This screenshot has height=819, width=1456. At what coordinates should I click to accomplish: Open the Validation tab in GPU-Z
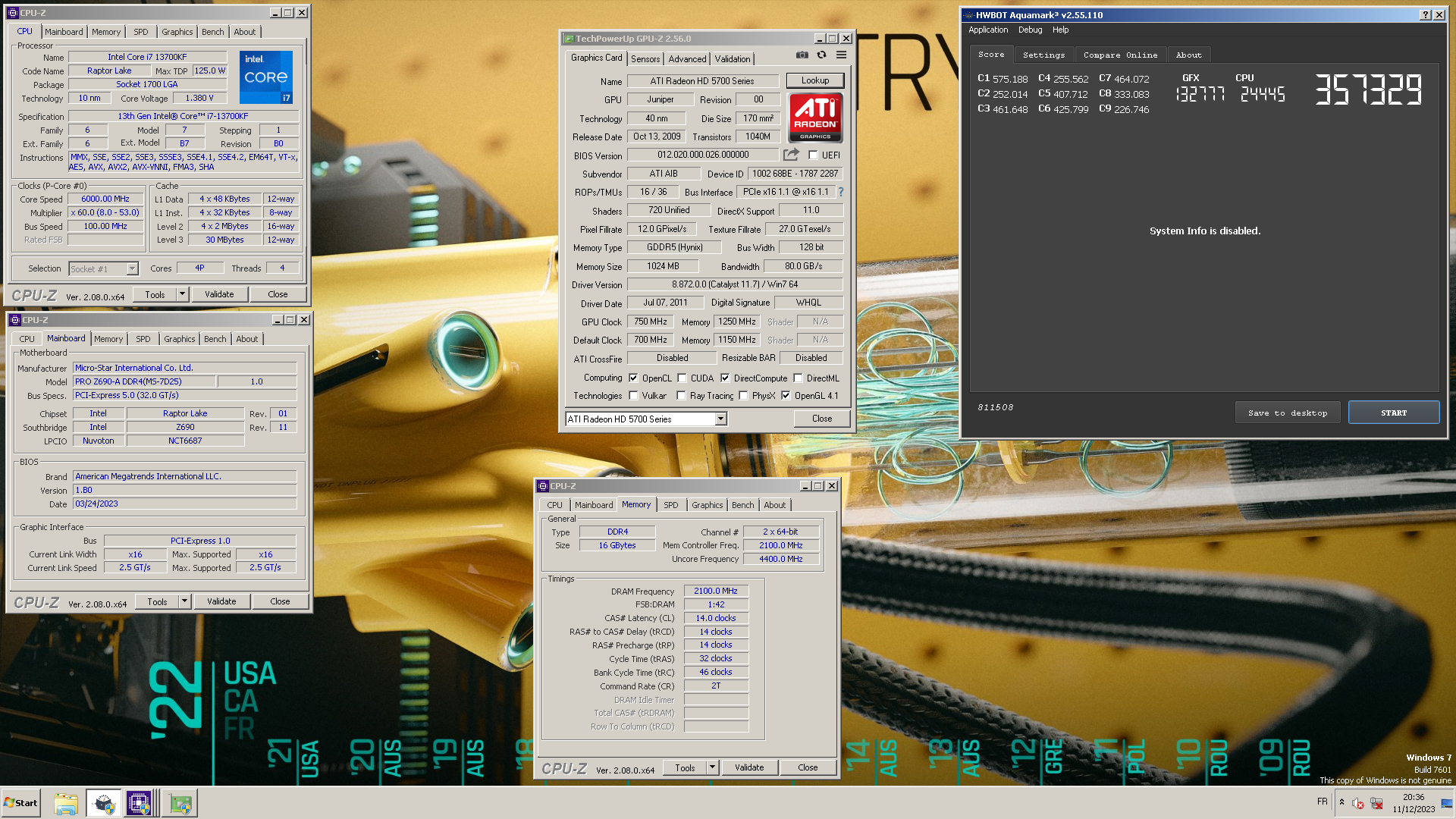[x=733, y=59]
